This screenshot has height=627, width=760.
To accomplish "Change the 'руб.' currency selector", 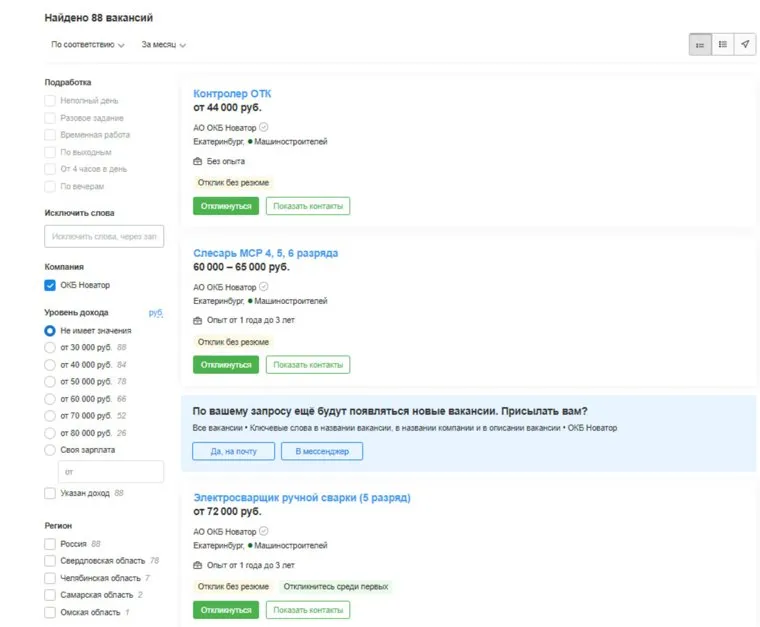I will tap(155, 313).
